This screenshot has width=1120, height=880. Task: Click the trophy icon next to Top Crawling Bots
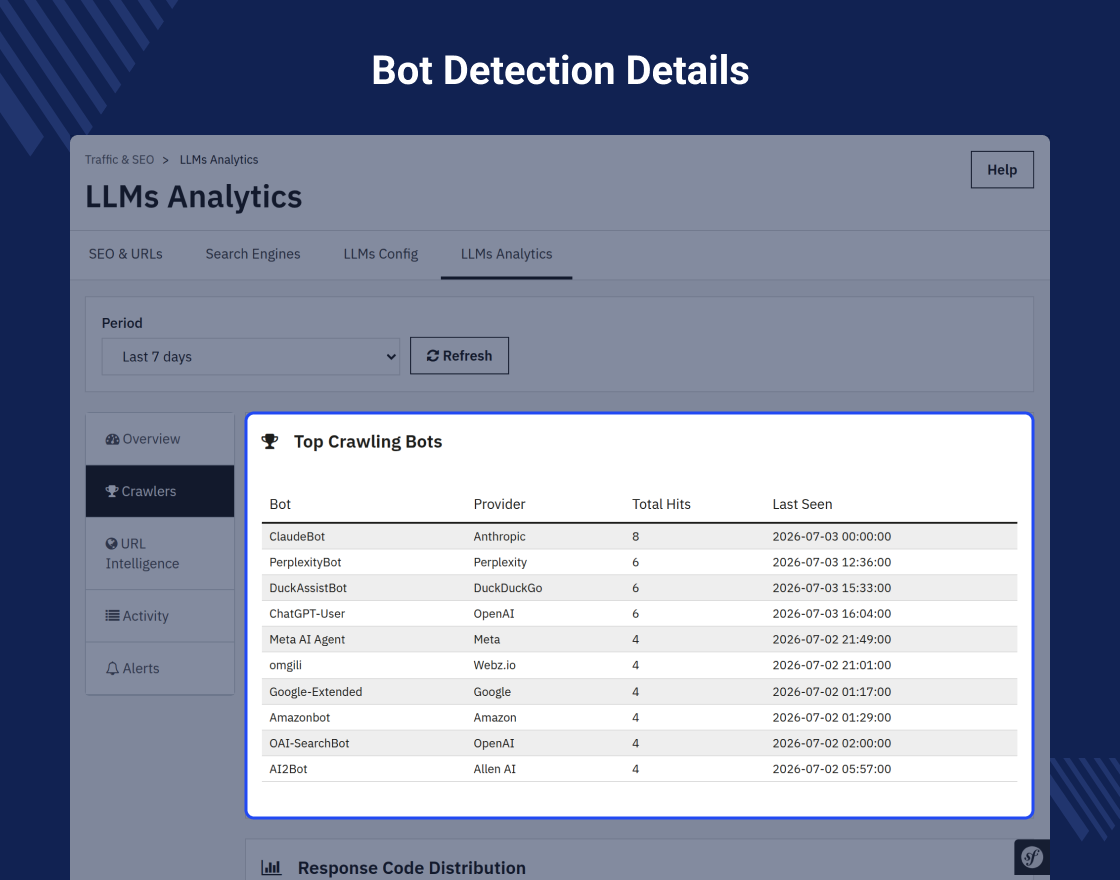click(269, 441)
